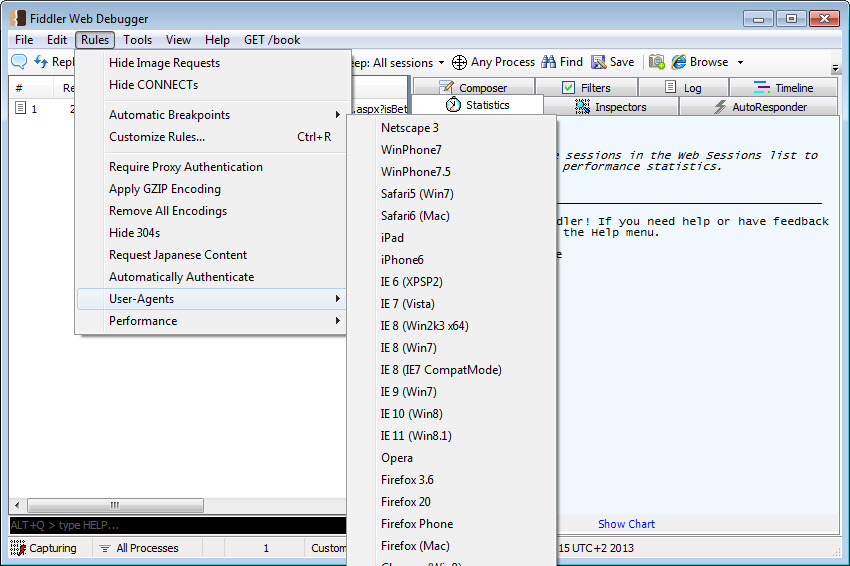
Task: Open the Help menu
Action: (x=217, y=40)
